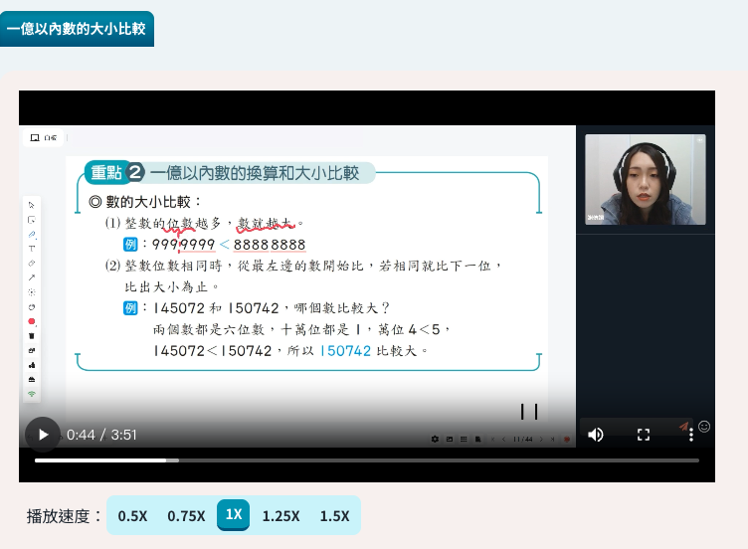Open the 一億以內數的大小比較 tab
This screenshot has width=748, height=549.
click(77, 29)
